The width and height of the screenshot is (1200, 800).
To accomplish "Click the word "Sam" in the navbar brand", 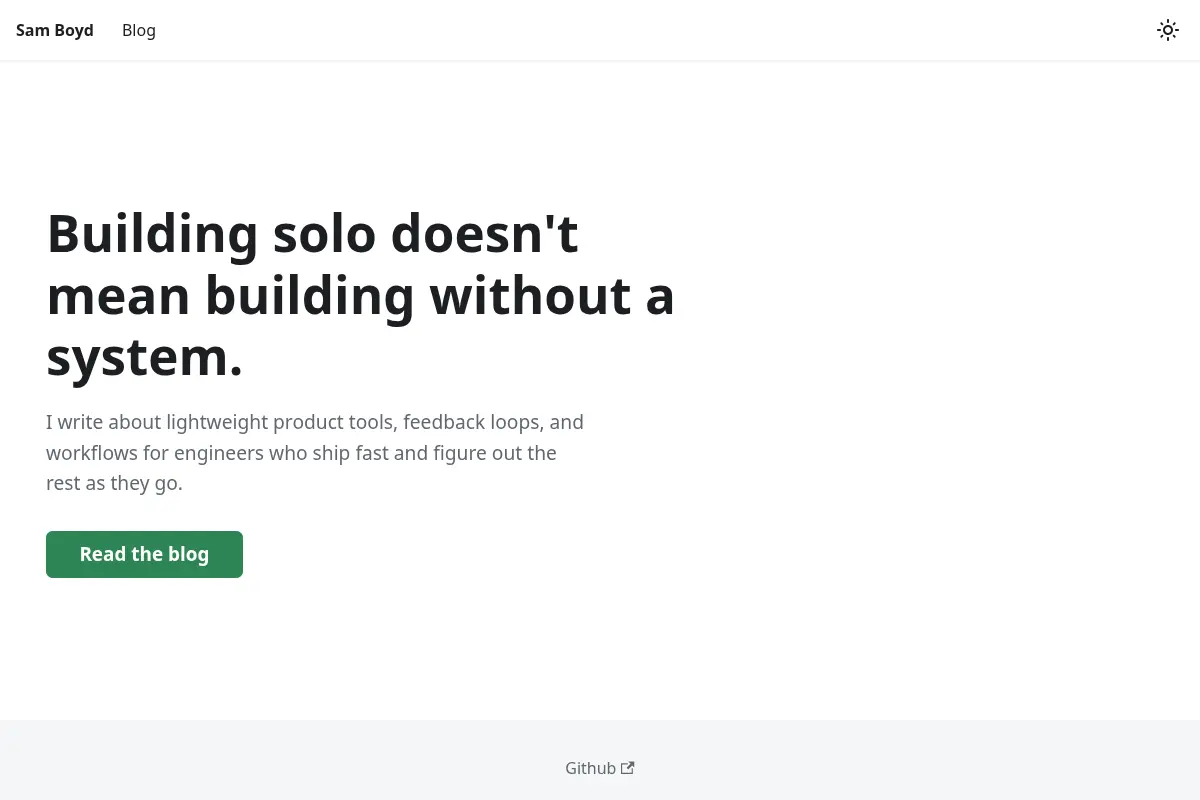I will tap(32, 30).
